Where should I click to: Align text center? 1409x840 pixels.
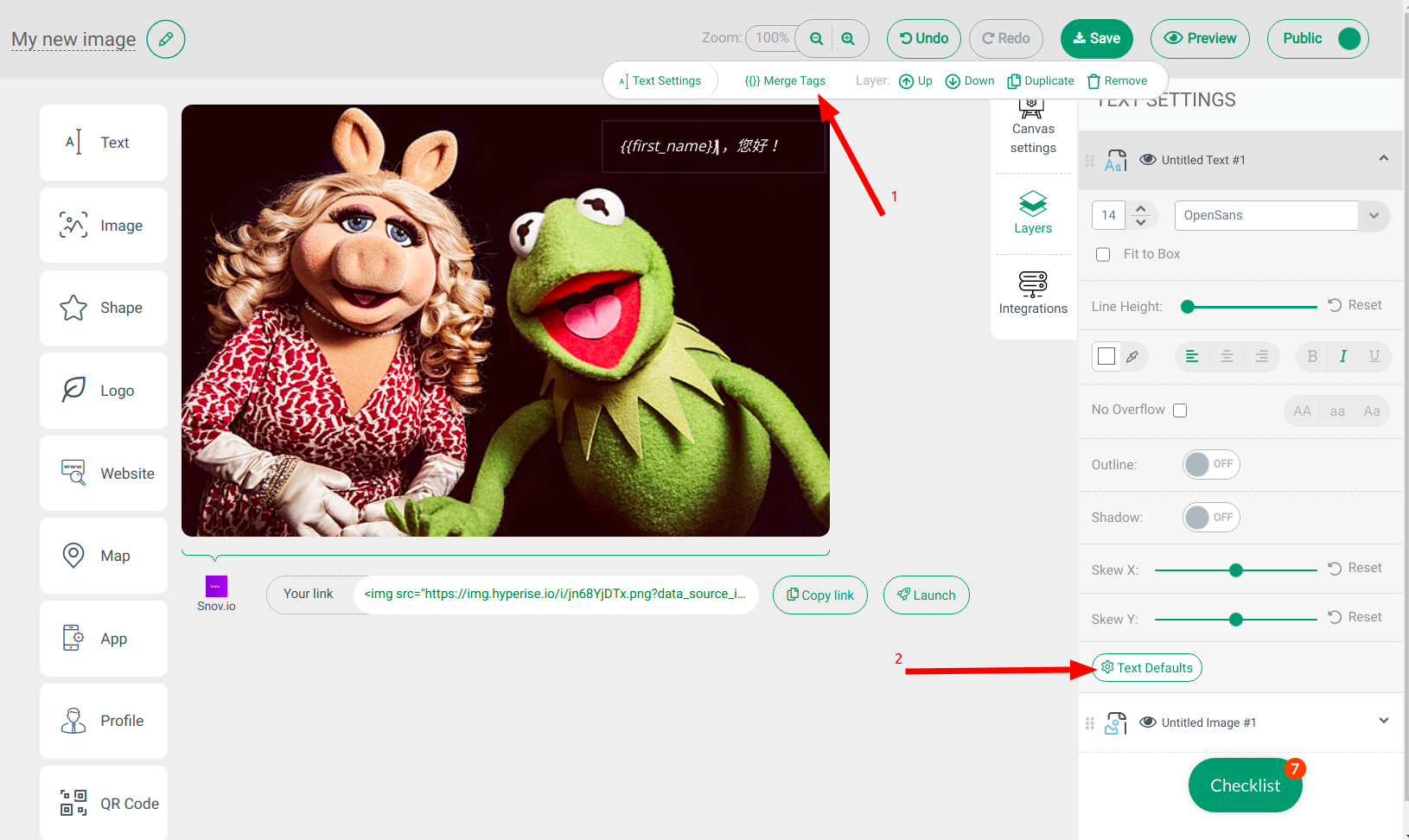1227,356
